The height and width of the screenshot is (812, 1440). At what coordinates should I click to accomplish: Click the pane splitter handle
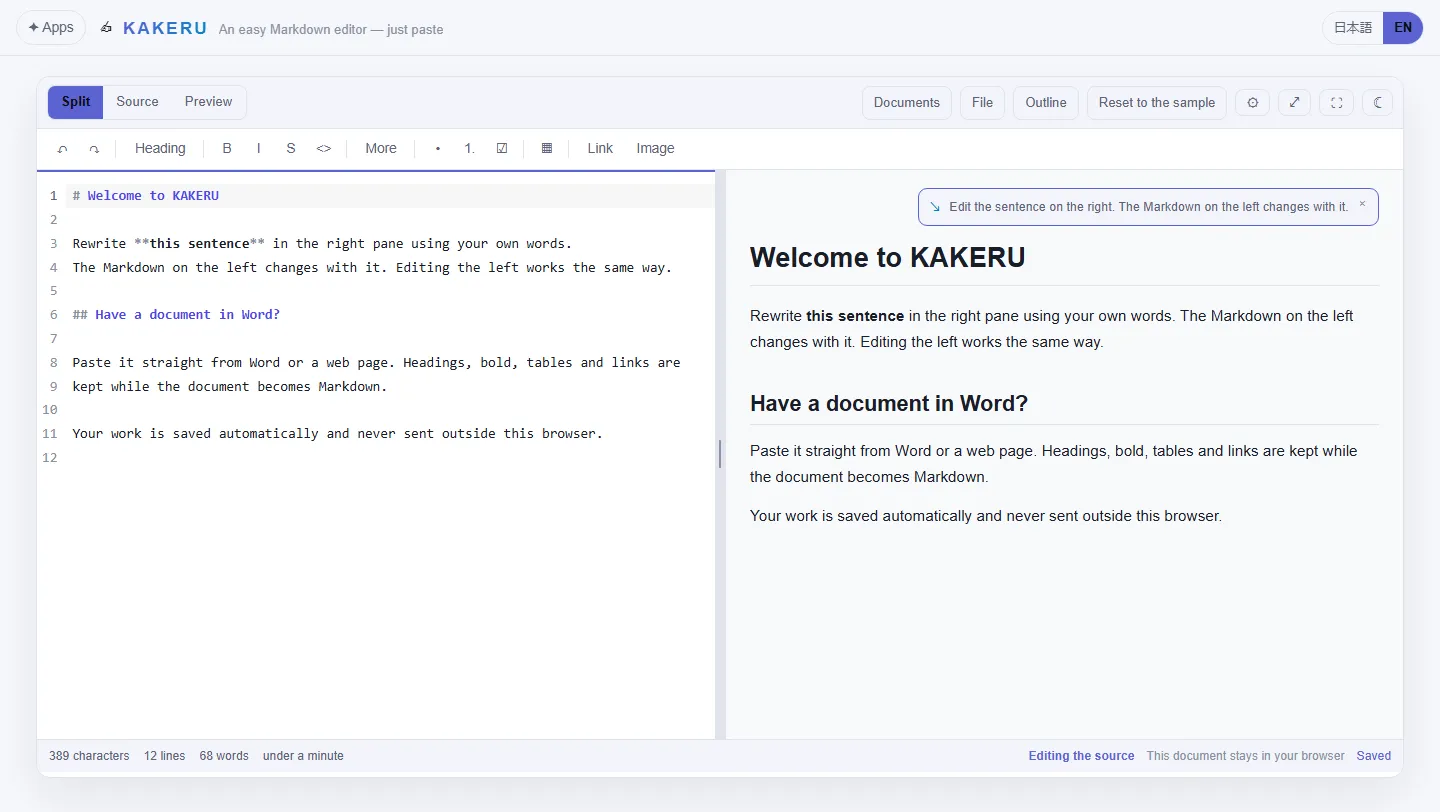point(720,454)
